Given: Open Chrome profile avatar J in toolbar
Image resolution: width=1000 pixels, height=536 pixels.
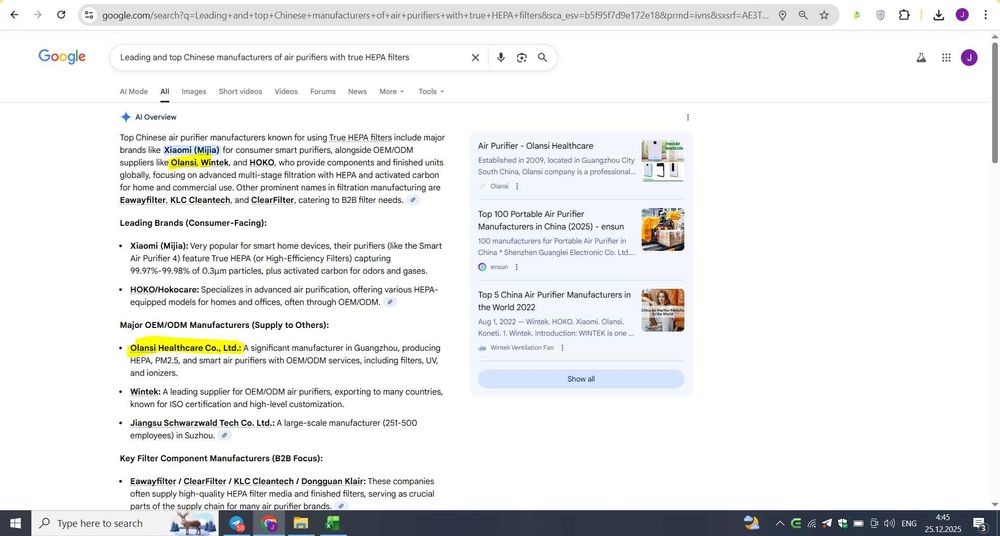Looking at the screenshot, I should tap(962, 15).
